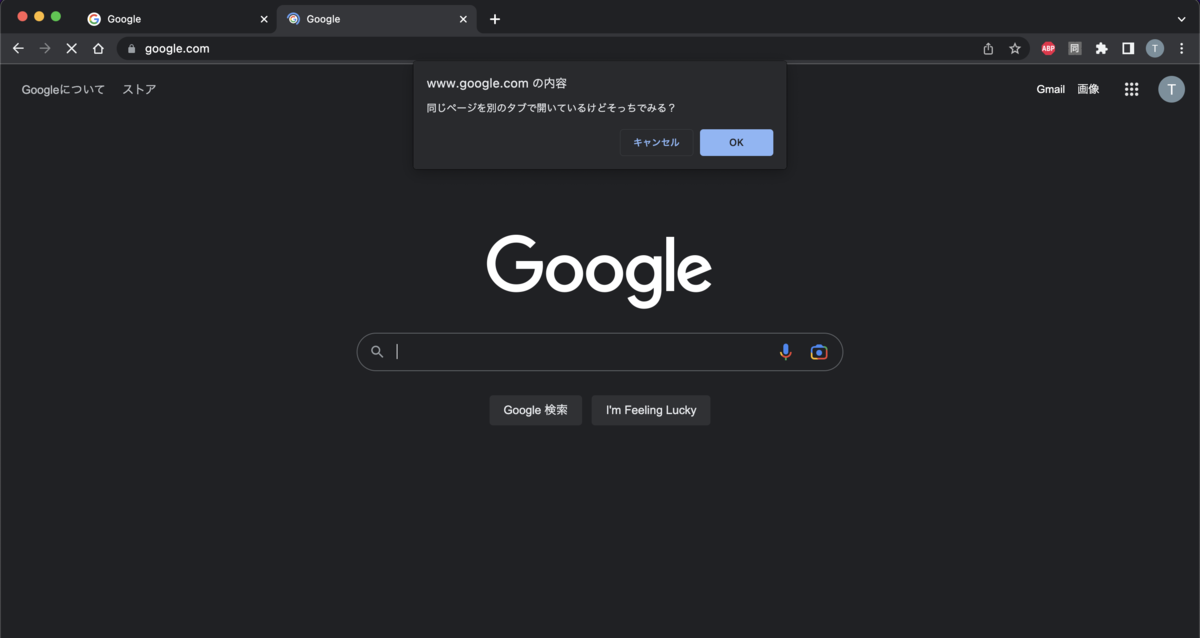Open the ABP Adblock Plus extension

pos(1048,48)
